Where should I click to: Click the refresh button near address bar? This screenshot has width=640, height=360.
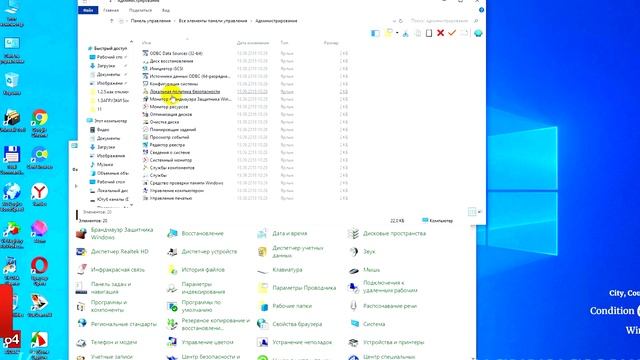(401, 21)
